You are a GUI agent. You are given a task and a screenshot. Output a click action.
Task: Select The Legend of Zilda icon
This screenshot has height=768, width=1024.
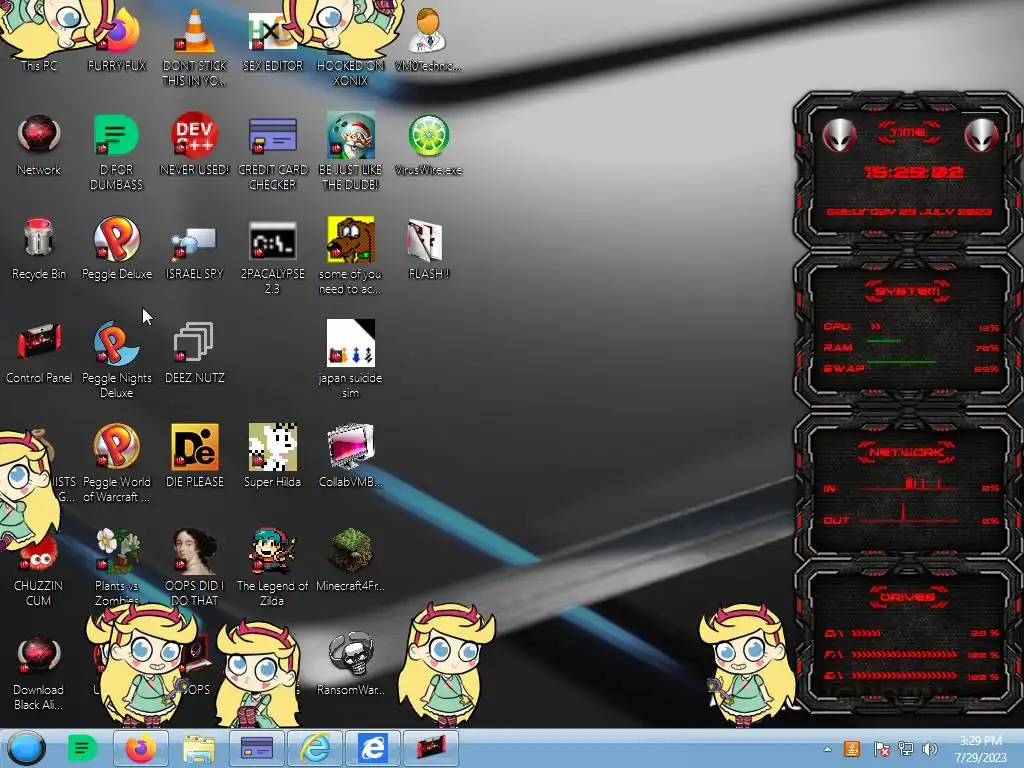tap(272, 567)
